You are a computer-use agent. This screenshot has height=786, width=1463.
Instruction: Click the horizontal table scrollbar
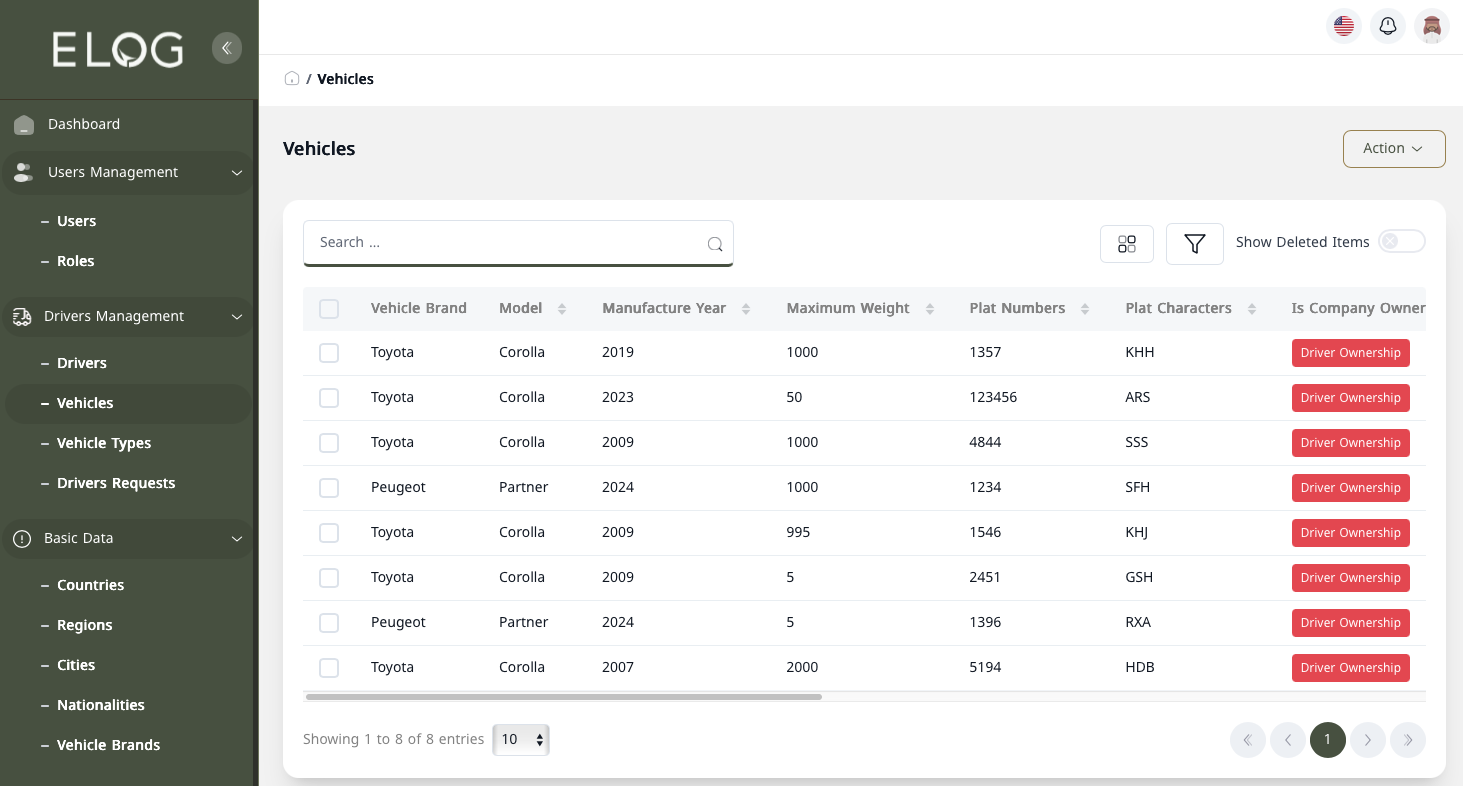click(x=563, y=697)
